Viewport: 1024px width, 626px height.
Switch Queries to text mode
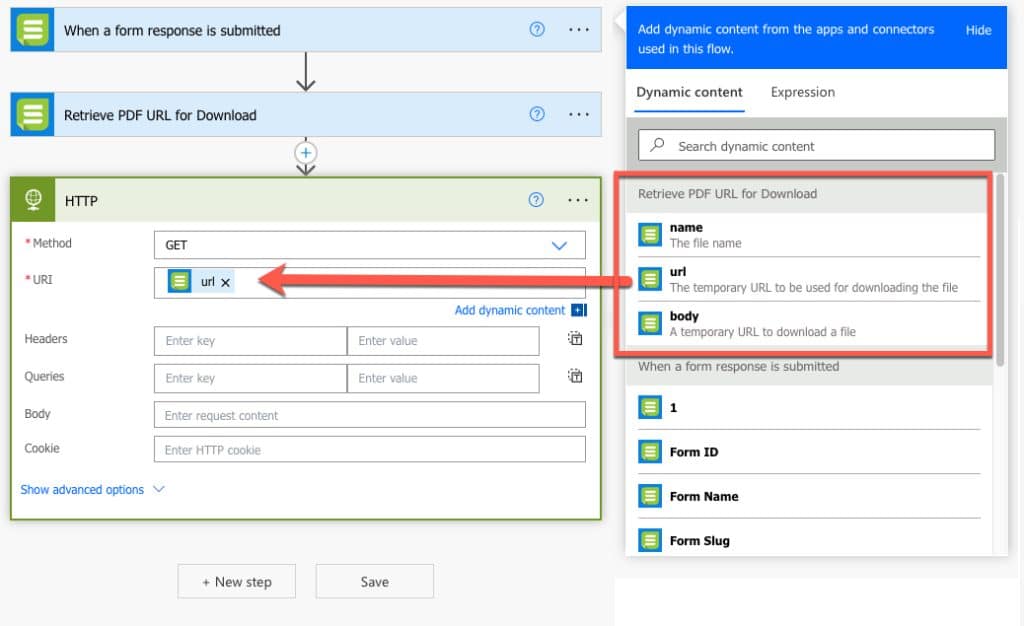click(575, 376)
